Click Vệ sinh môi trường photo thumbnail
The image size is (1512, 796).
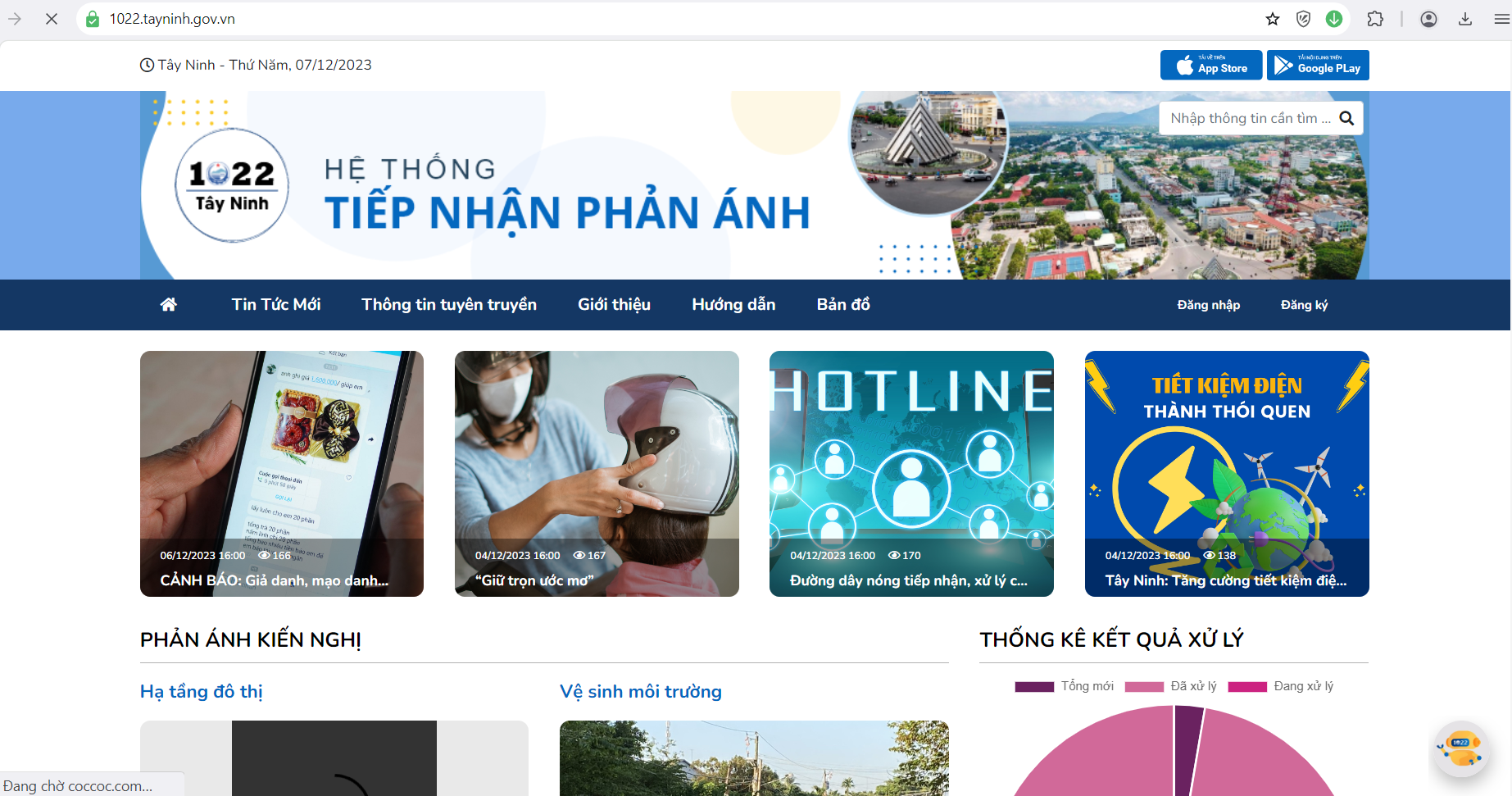754,758
